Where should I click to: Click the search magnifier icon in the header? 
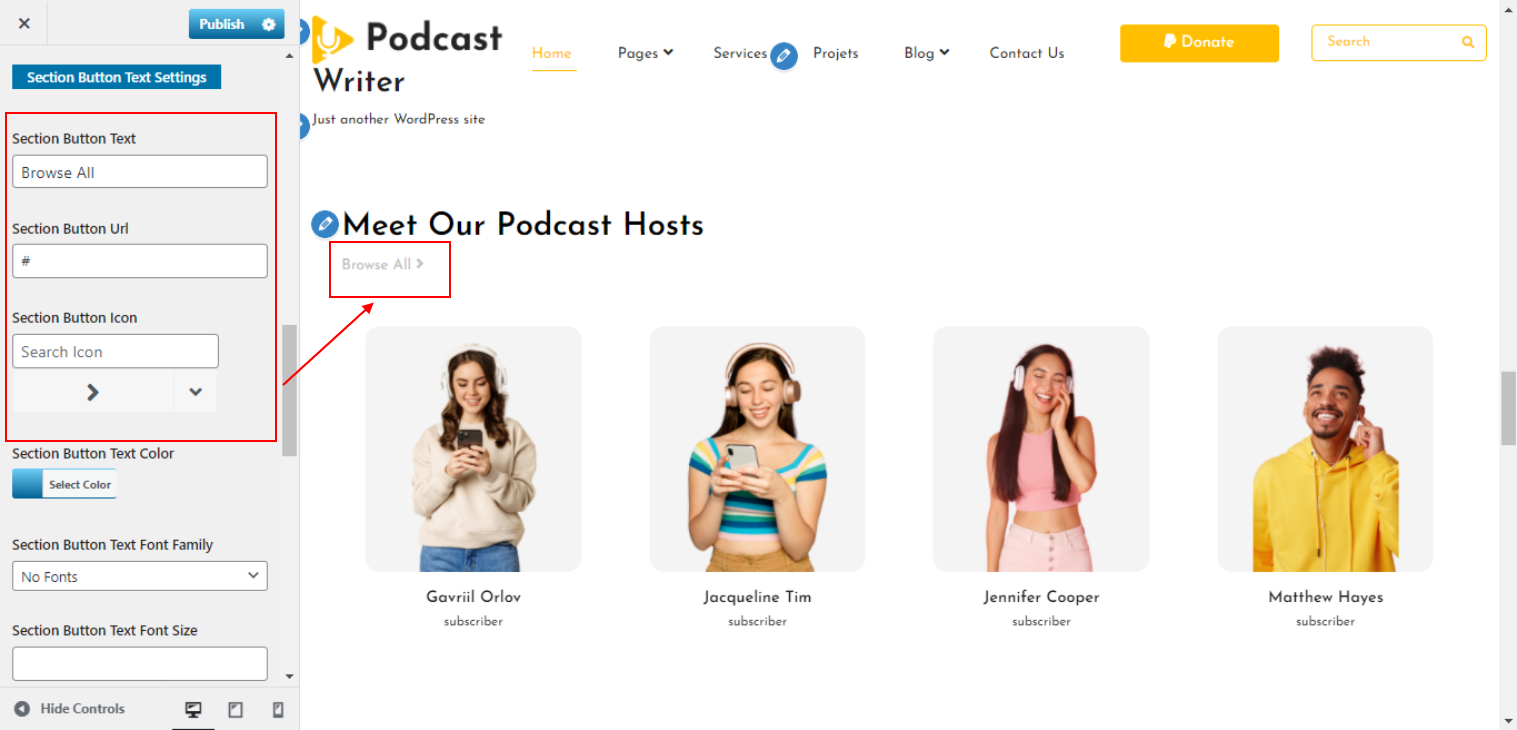[1468, 42]
